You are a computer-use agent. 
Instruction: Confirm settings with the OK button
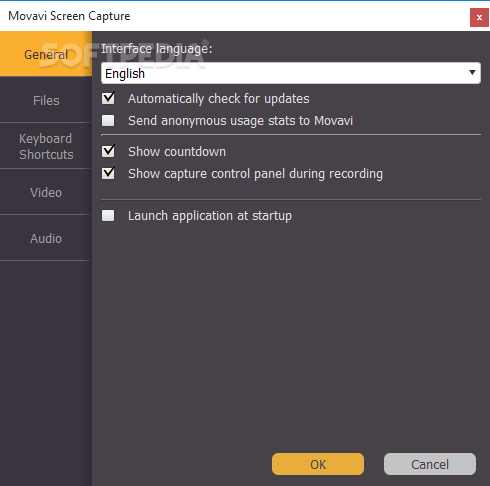point(318,464)
